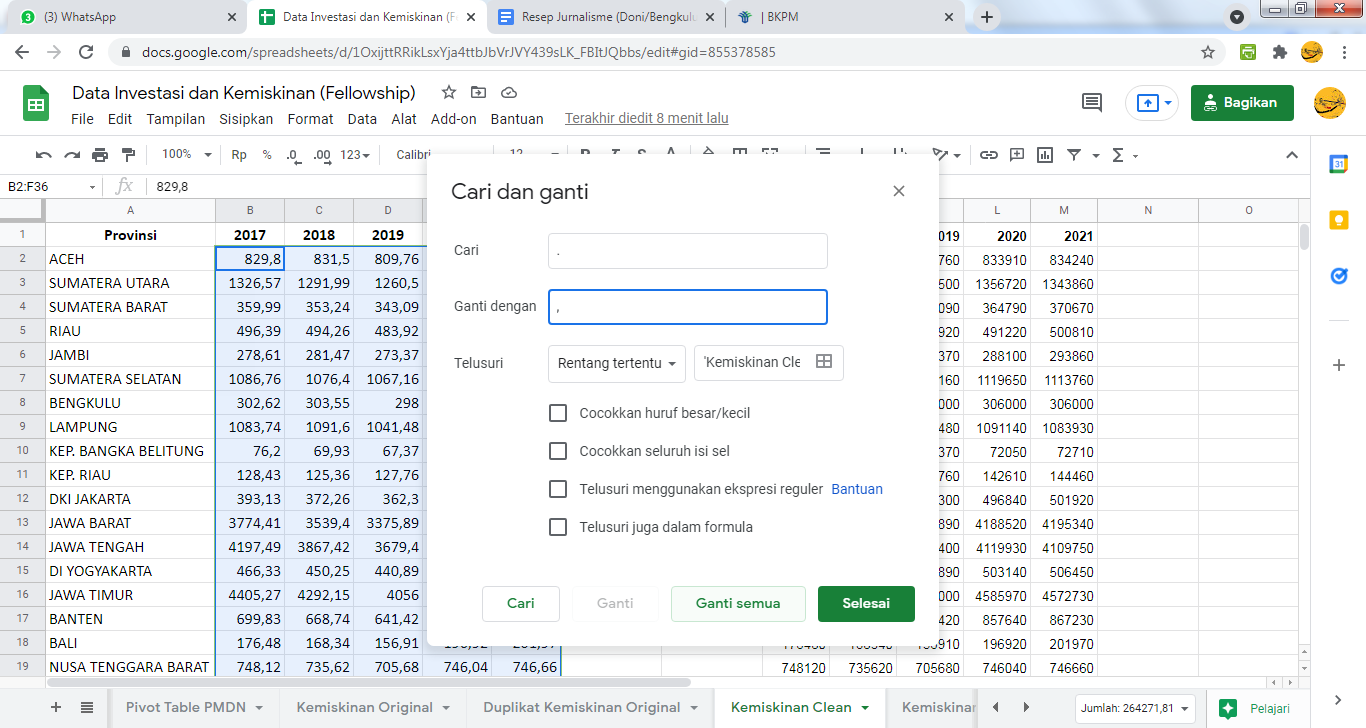Switch to Kemiskinan Original sheet tab
1366x728 pixels.
tap(364, 707)
